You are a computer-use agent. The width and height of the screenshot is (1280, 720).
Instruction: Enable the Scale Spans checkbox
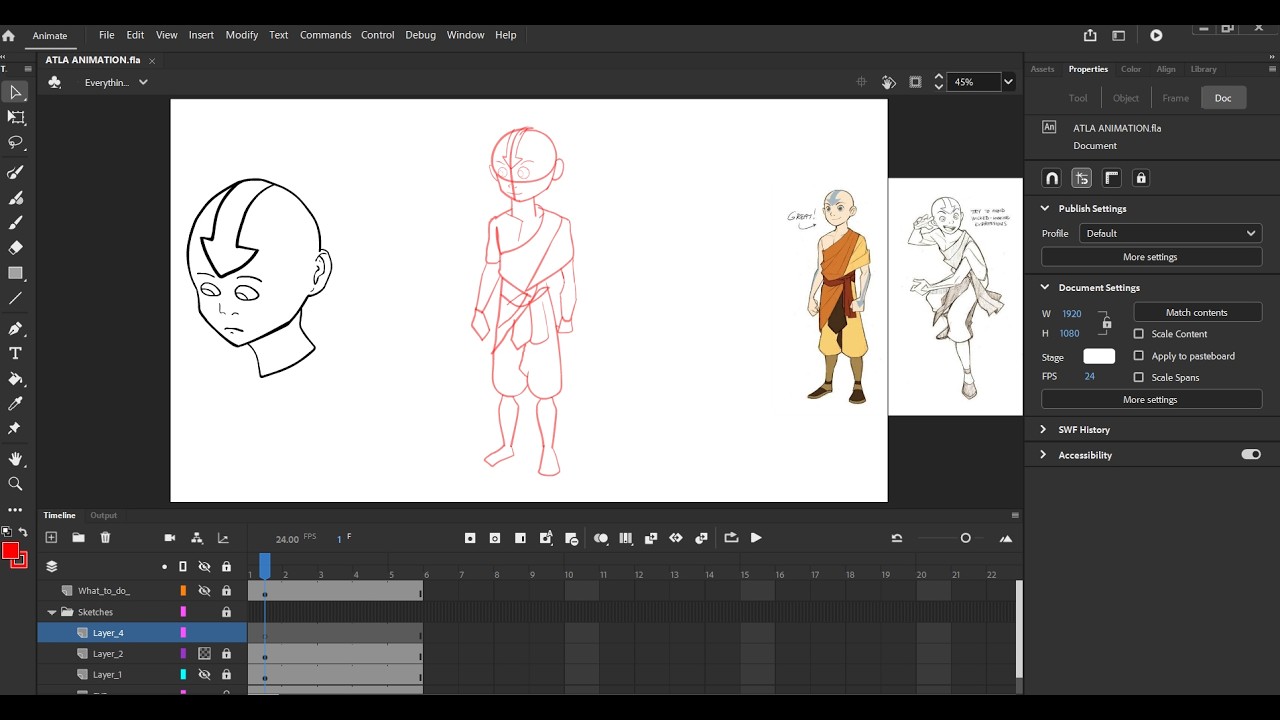tap(1138, 377)
